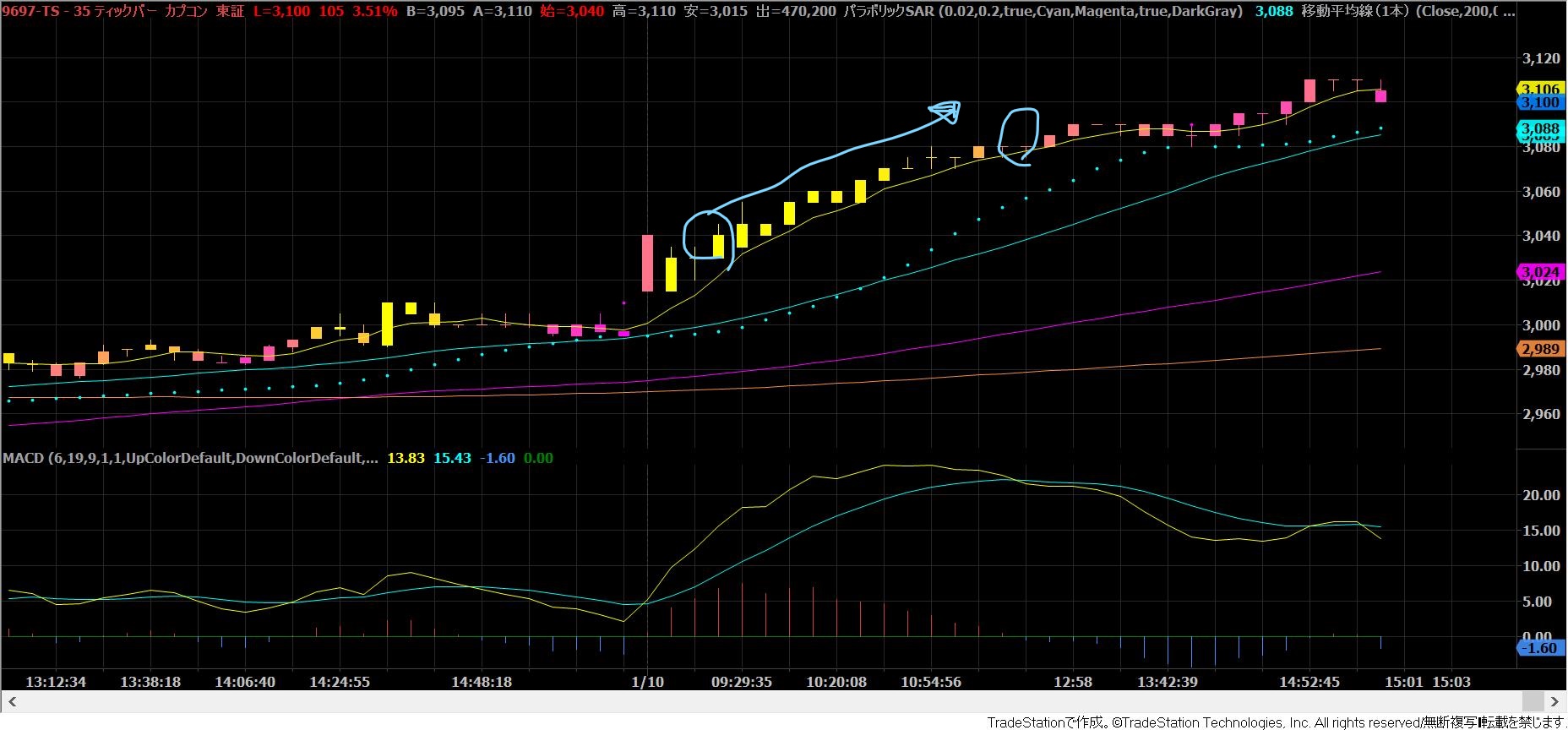
Task: Click the '12:58' time axis label
Action: tap(1073, 682)
